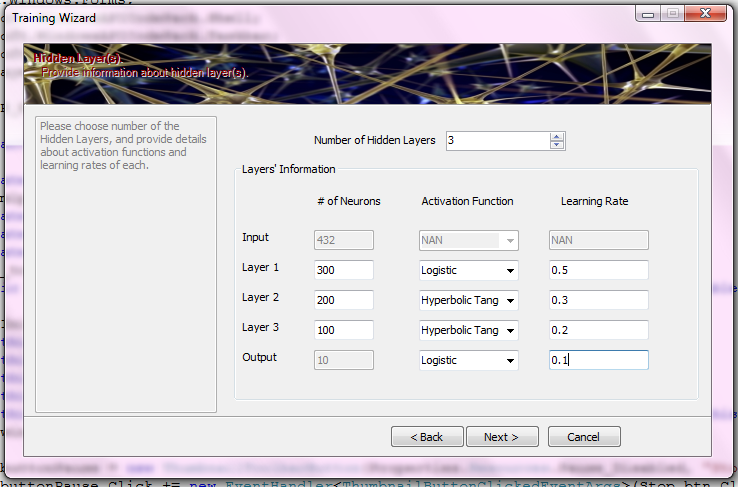Screen dimensions: 738x487
Task: Open Layer 2 activation function dropdown
Action: click(x=469, y=300)
